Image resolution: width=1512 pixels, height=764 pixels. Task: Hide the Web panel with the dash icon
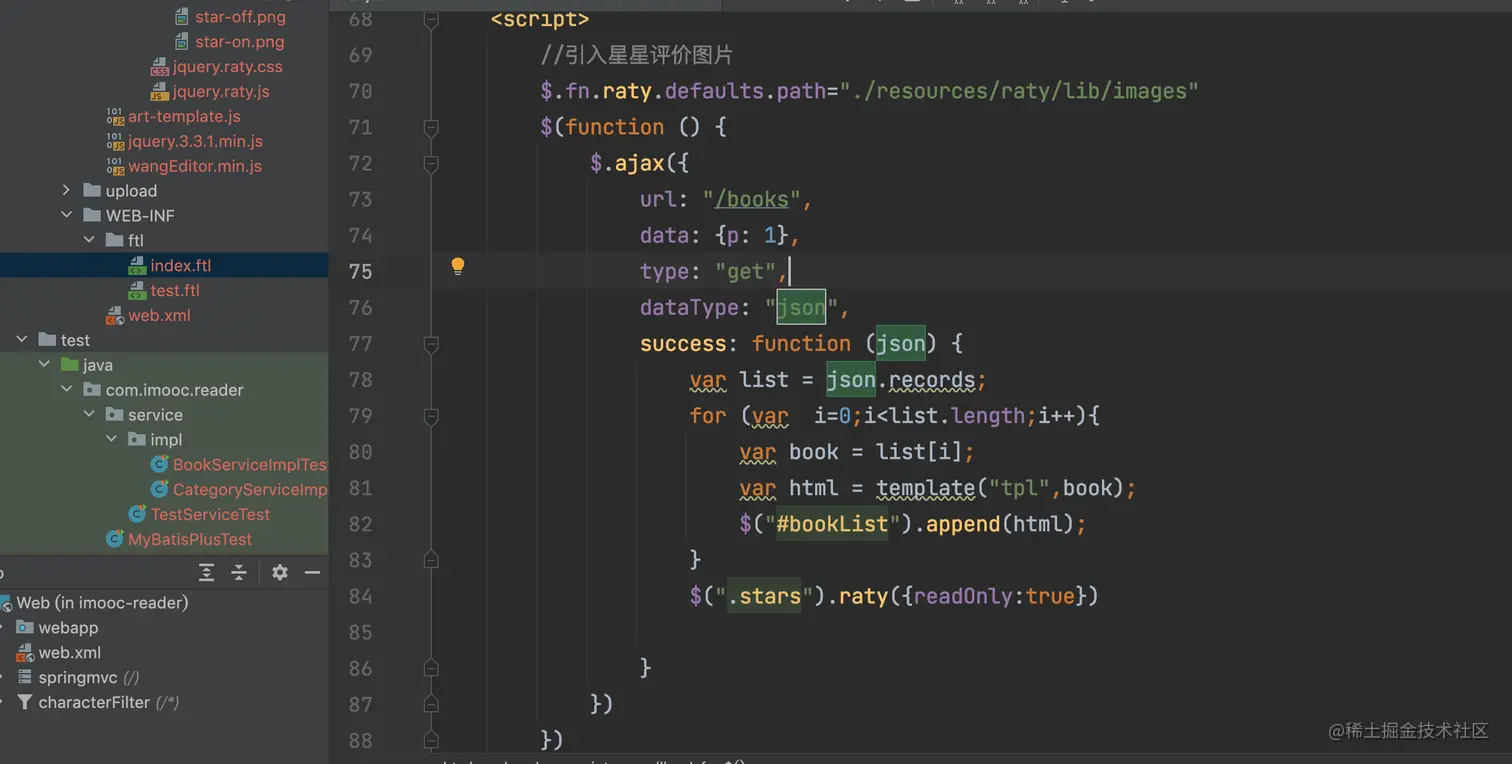(312, 572)
